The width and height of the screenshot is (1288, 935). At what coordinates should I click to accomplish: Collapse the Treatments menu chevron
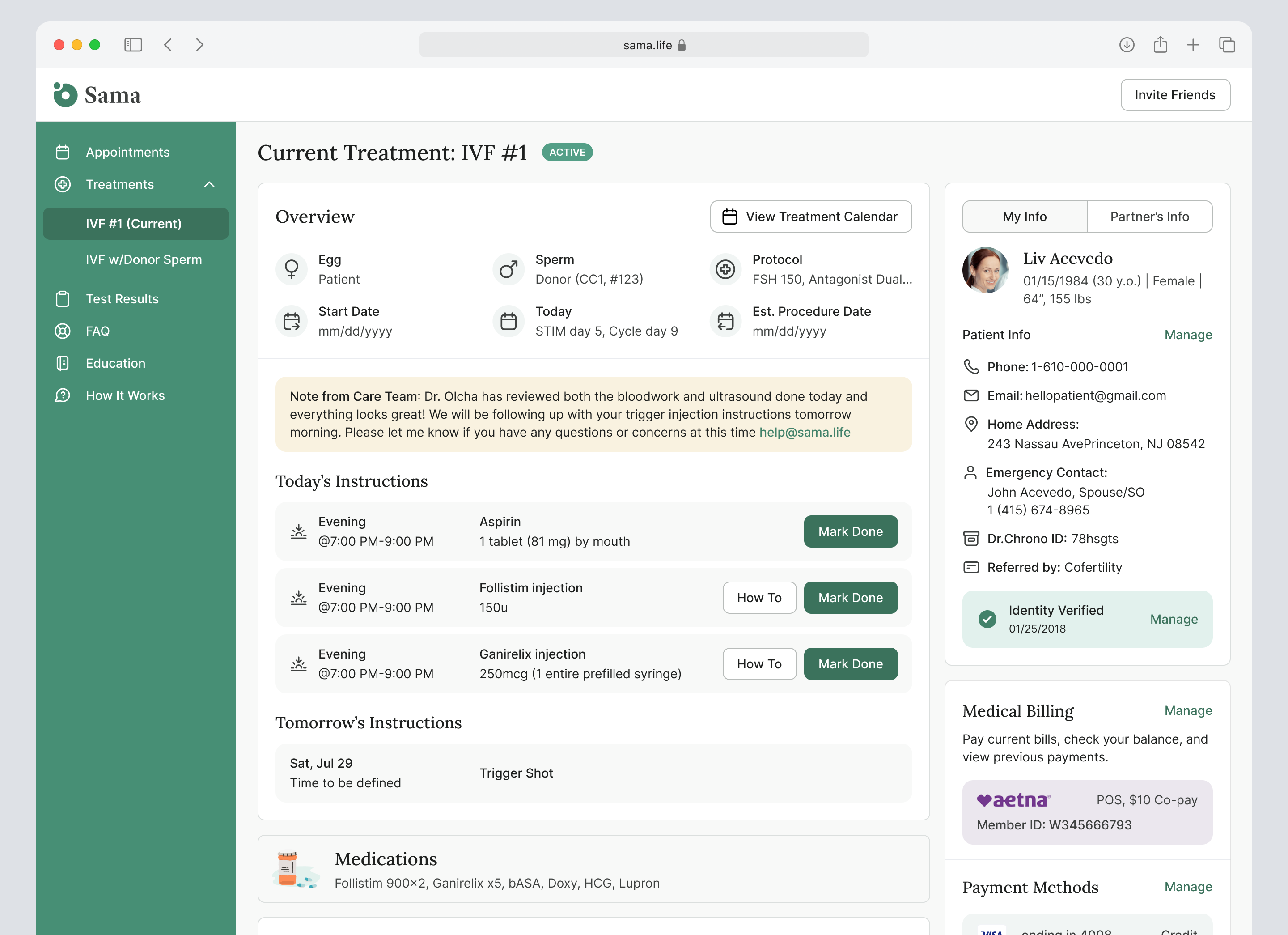pos(209,185)
